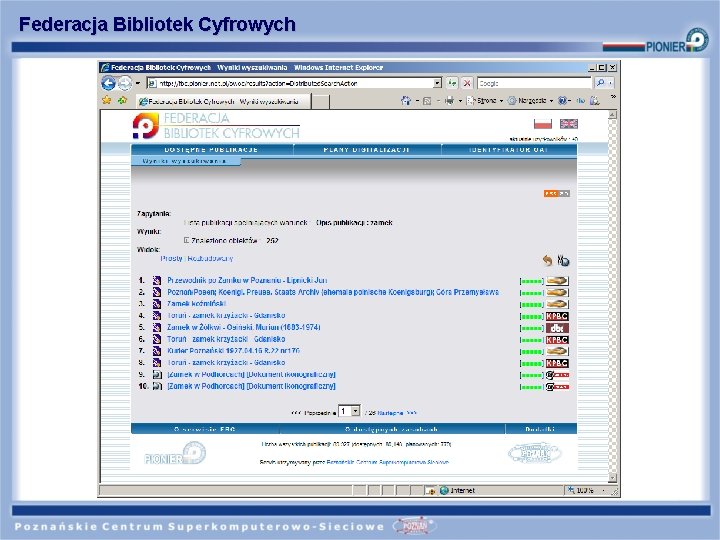
Task: Open Plany Digitalizacji tab
Action: pos(366,150)
